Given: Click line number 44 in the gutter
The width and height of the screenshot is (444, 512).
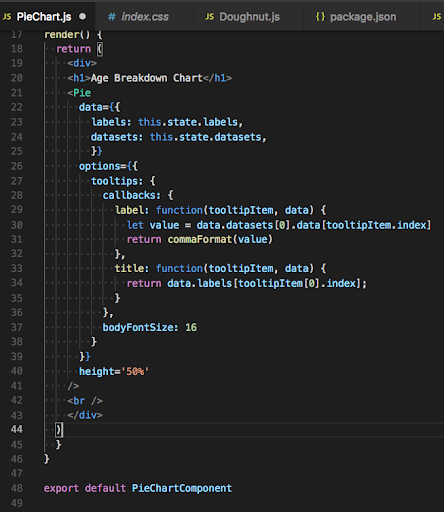Looking at the screenshot, I should (17, 429).
